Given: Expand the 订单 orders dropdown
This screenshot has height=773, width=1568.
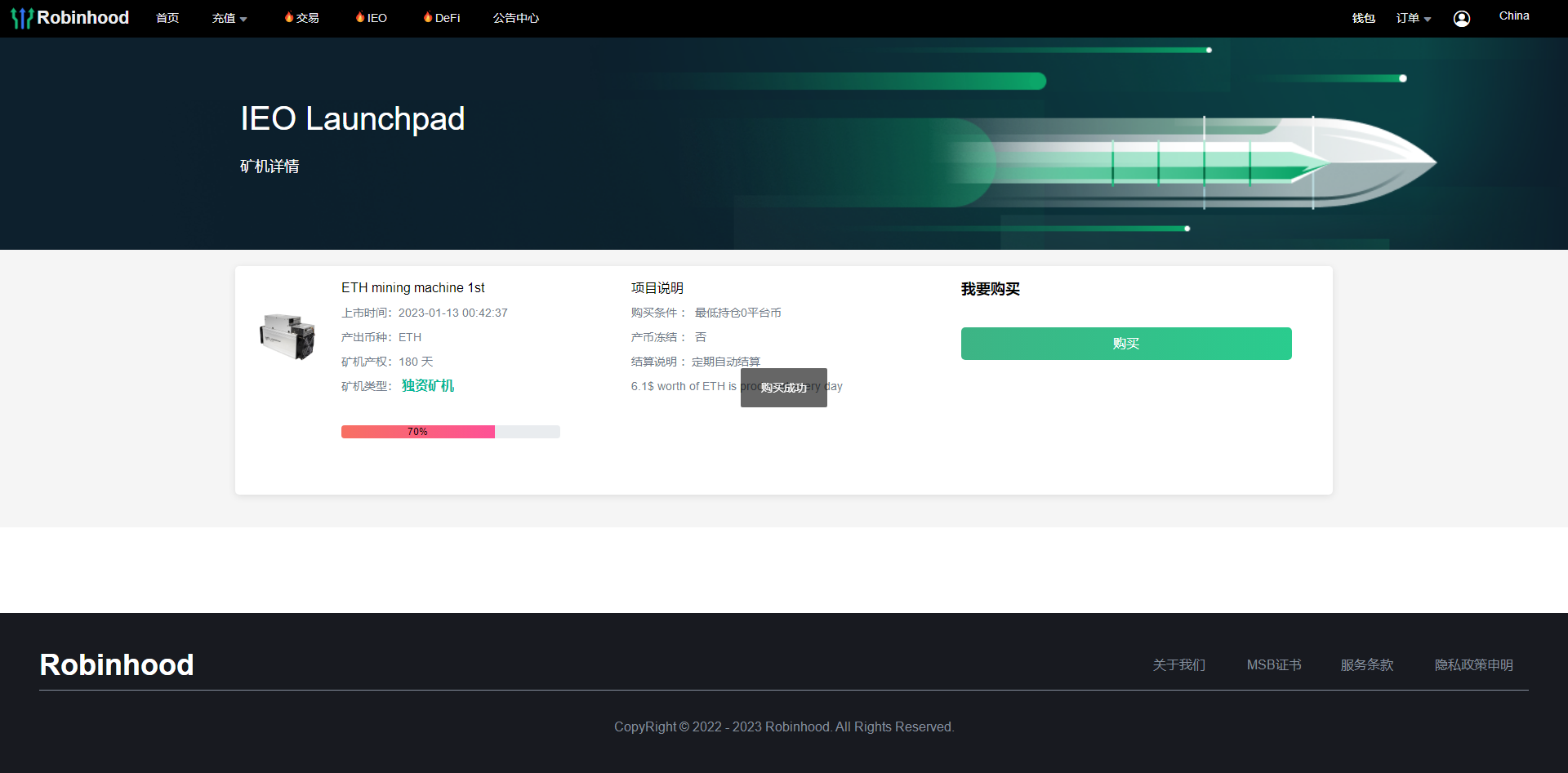Looking at the screenshot, I should point(1414,18).
